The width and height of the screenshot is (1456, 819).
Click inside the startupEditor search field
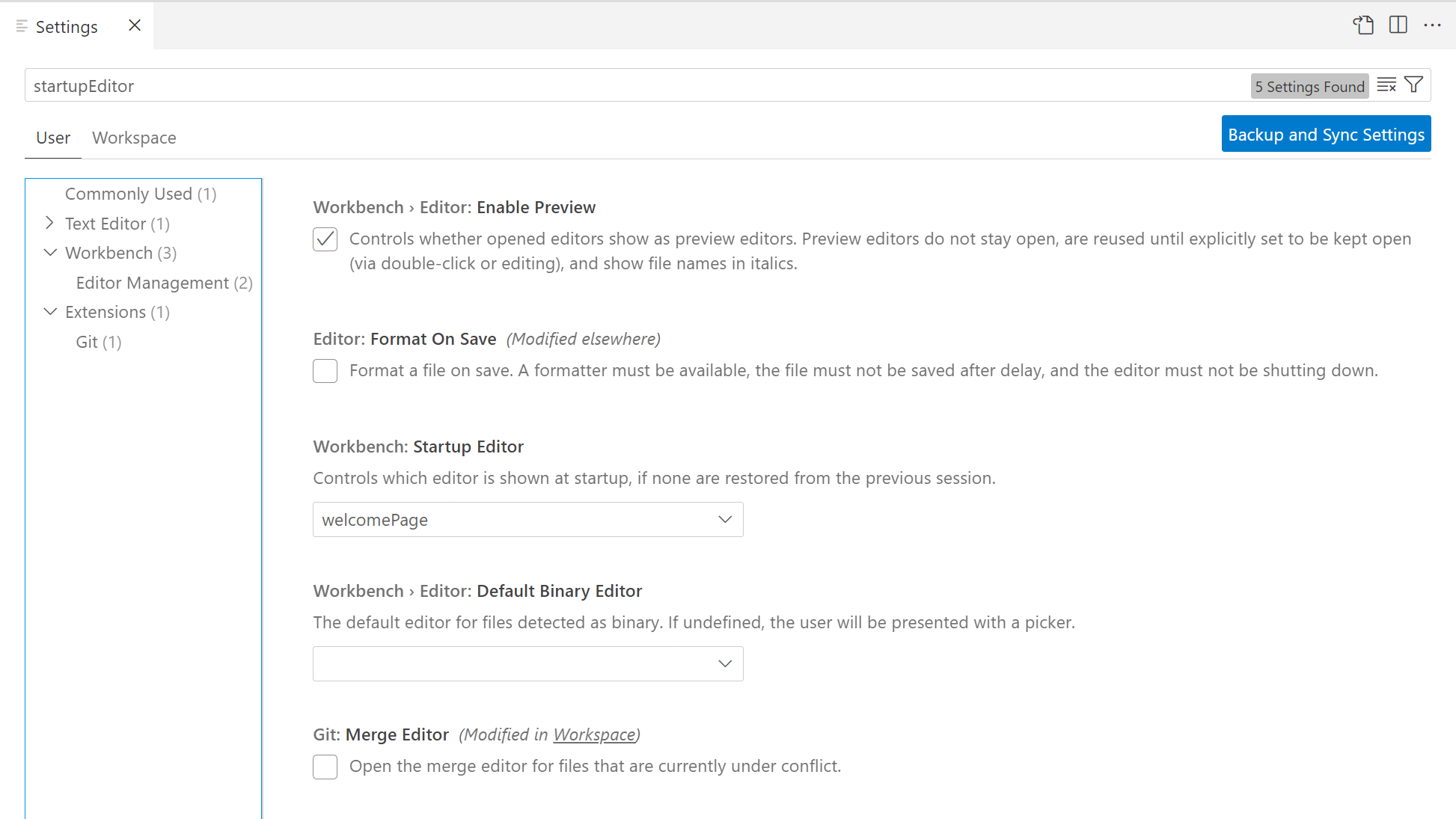(x=374, y=85)
